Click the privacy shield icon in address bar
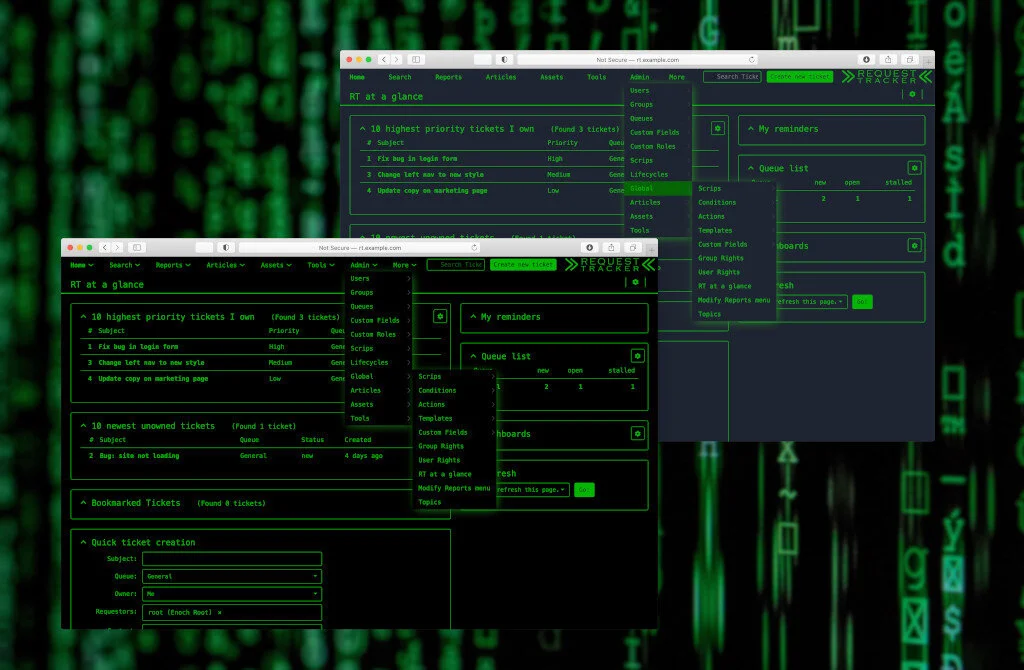 coord(225,247)
